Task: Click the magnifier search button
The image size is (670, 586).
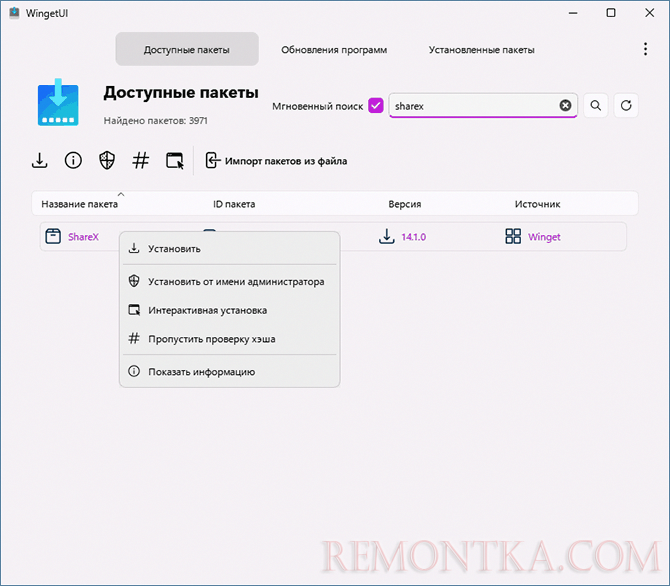Action: (x=596, y=106)
